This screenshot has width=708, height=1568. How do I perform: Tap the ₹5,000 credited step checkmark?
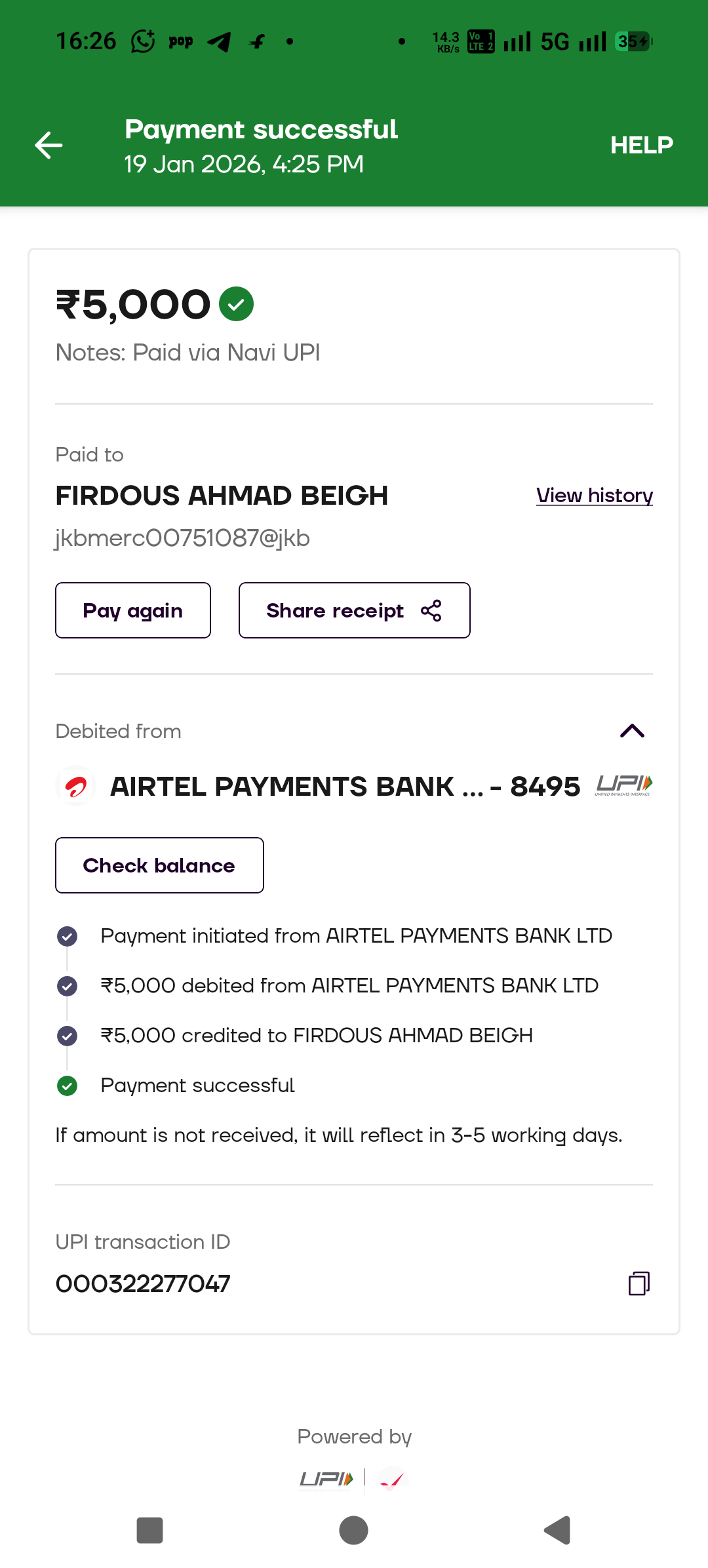click(x=67, y=1036)
